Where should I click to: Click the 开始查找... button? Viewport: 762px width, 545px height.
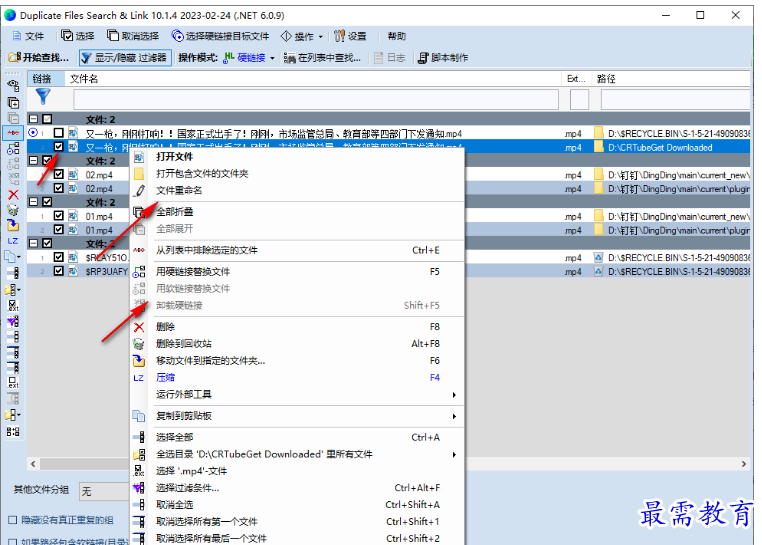39,58
